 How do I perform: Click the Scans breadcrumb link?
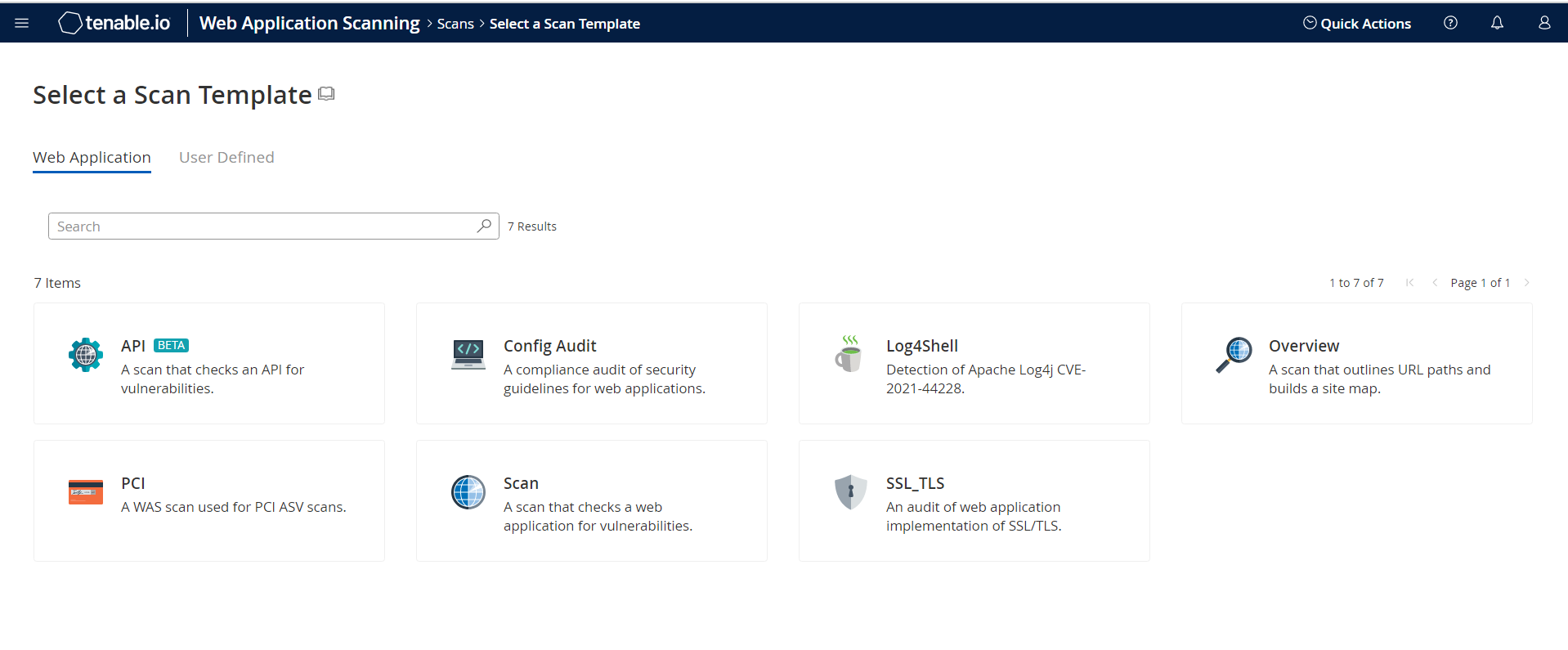[455, 24]
